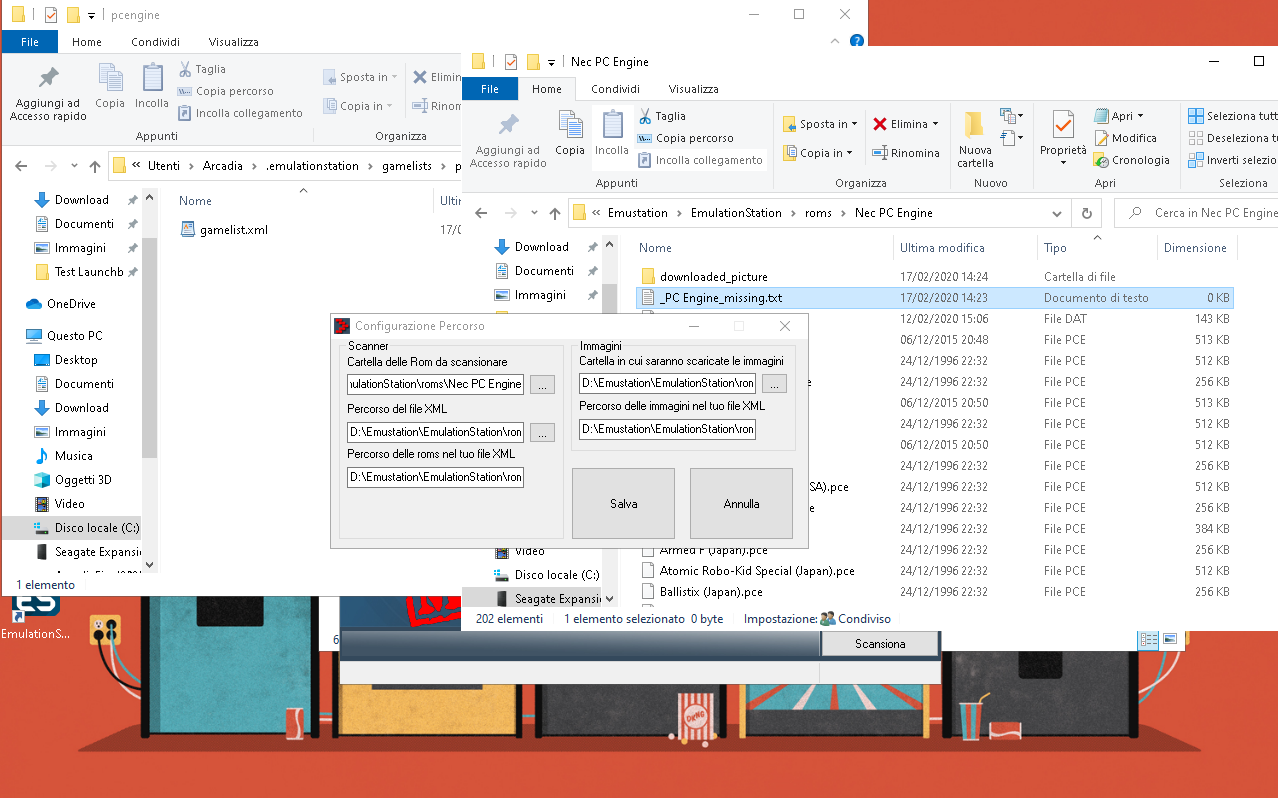This screenshot has width=1278, height=798.
Task: Click Copia percorso in Nec PC Engine ribbon
Action: tap(686, 138)
